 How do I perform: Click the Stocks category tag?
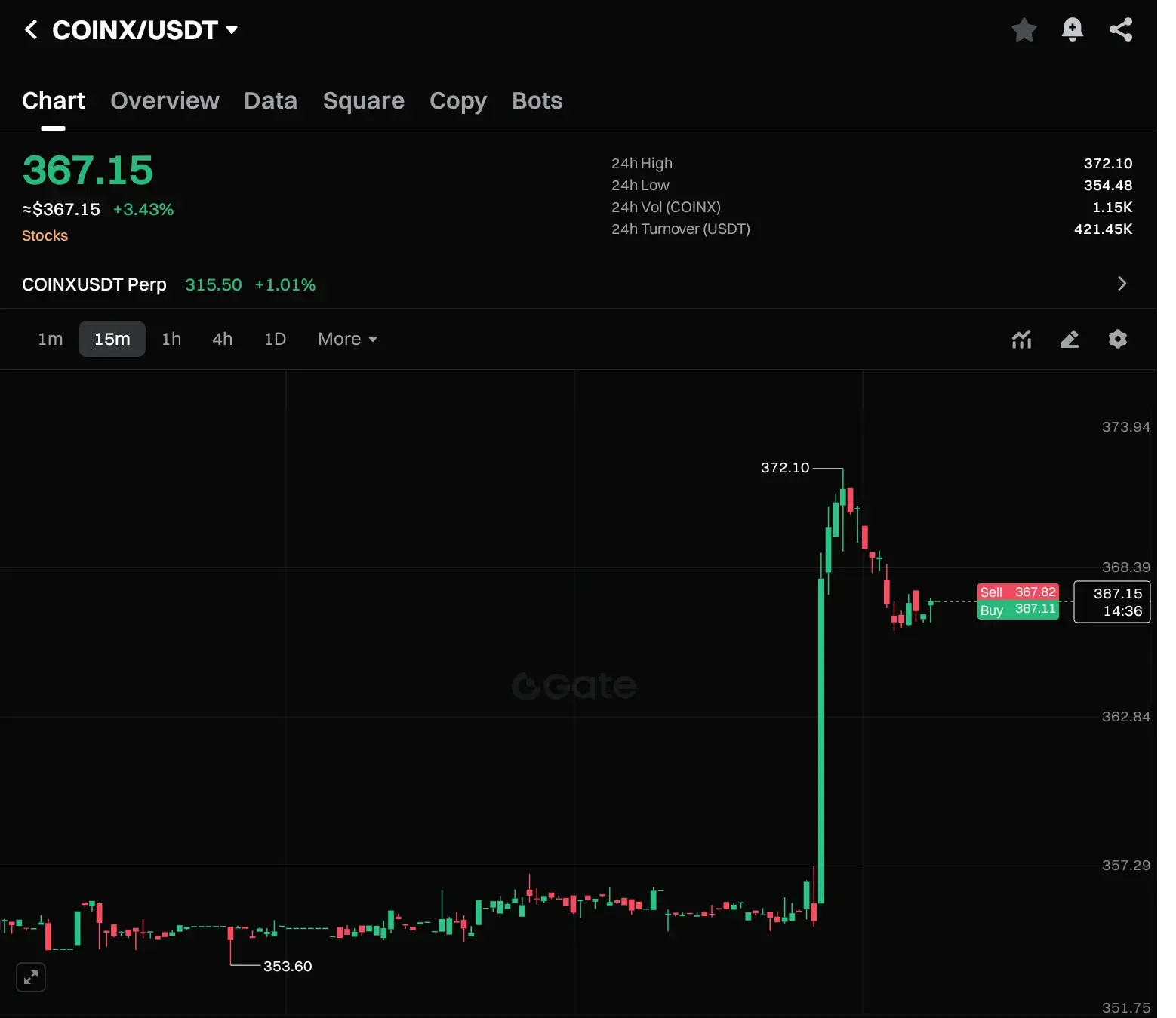[45, 235]
